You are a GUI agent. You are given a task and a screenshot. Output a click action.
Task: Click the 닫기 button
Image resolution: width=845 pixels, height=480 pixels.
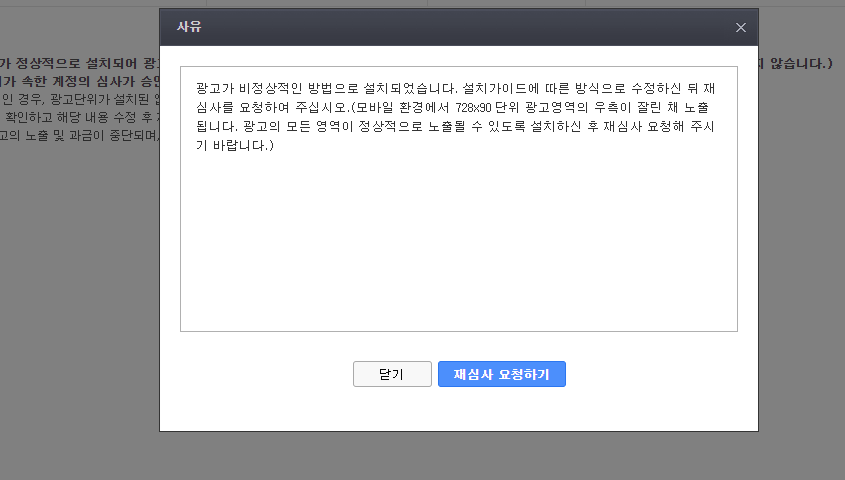click(x=392, y=374)
